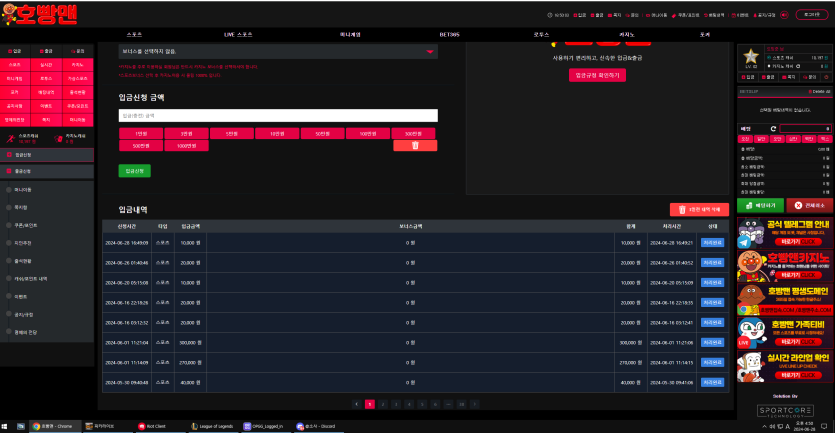Open LIVE 스포츠 tab in top navigation
Viewport: 835px width, 433px height.
click(x=238, y=34)
